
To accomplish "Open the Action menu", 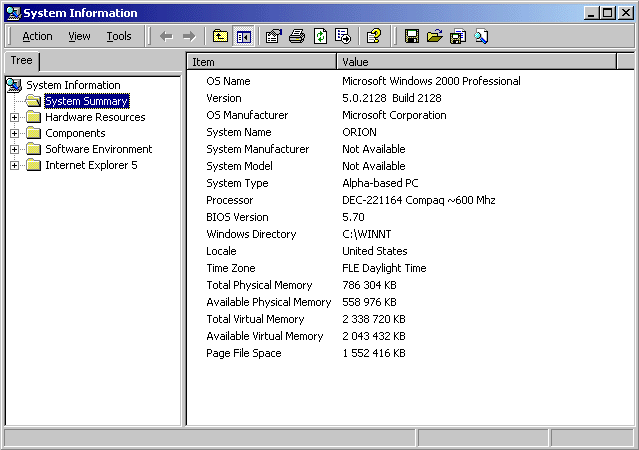I will (37, 36).
